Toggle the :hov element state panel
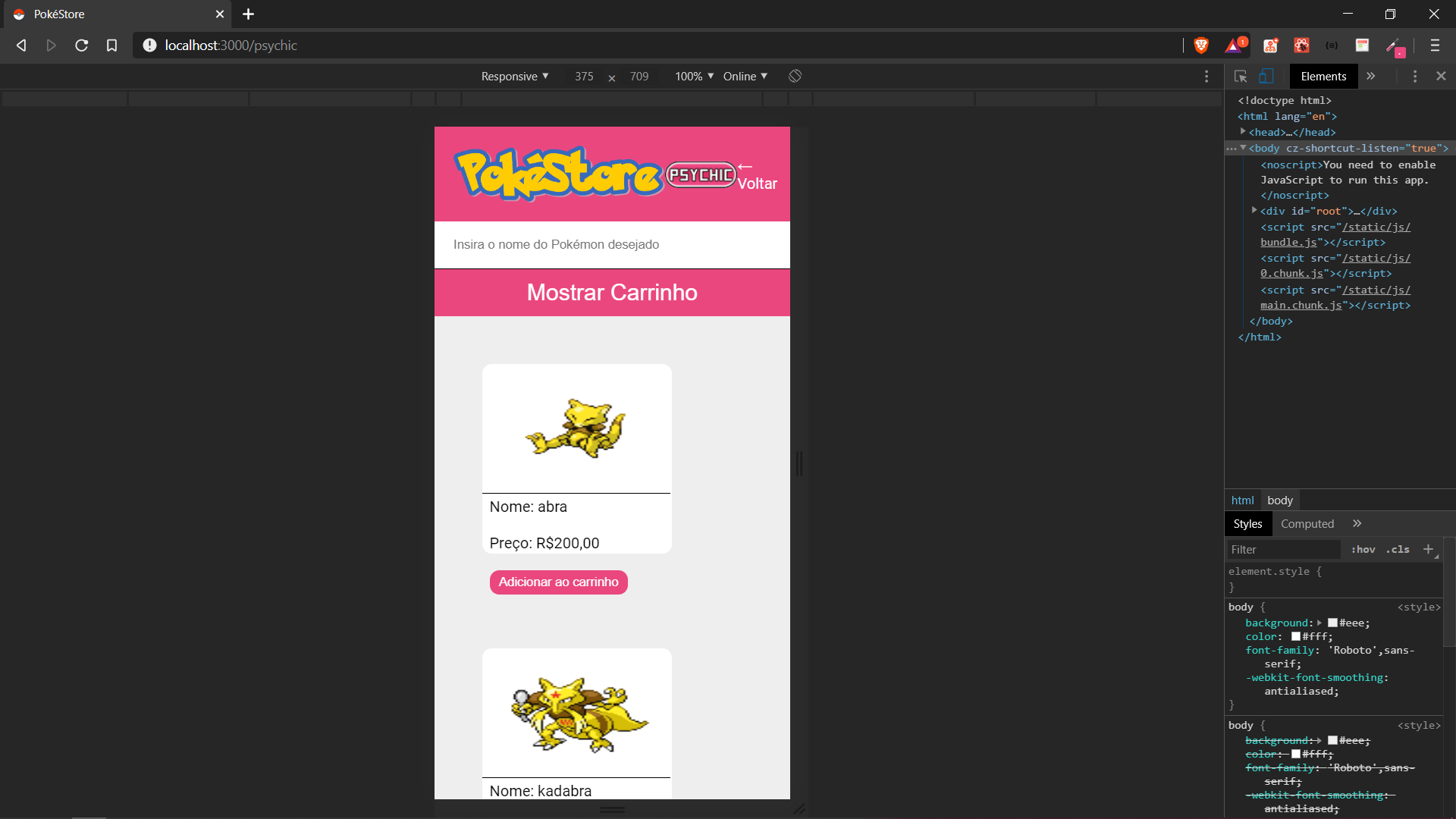The image size is (1456, 819). point(1363,549)
